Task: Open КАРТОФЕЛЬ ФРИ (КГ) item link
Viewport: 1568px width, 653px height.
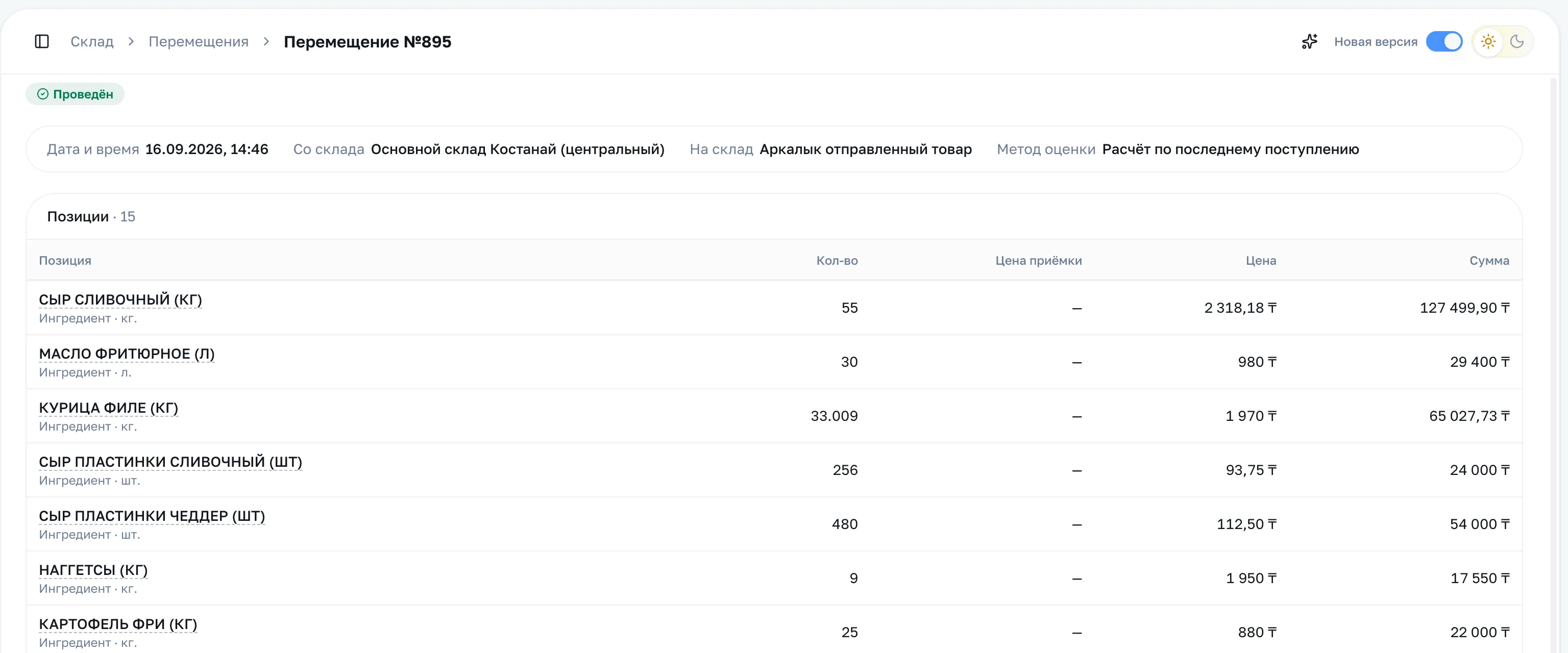Action: (118, 624)
